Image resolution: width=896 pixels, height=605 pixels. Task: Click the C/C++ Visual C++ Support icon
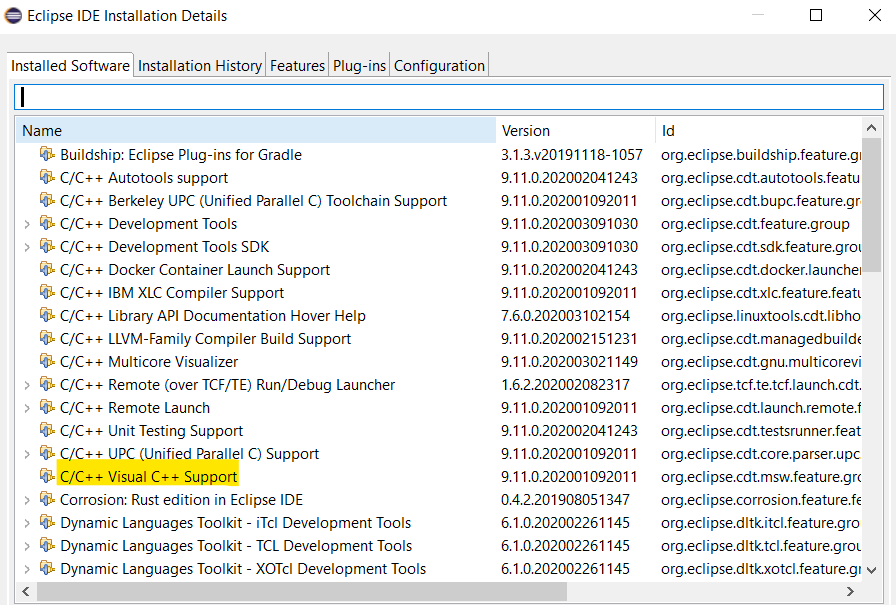(47, 476)
